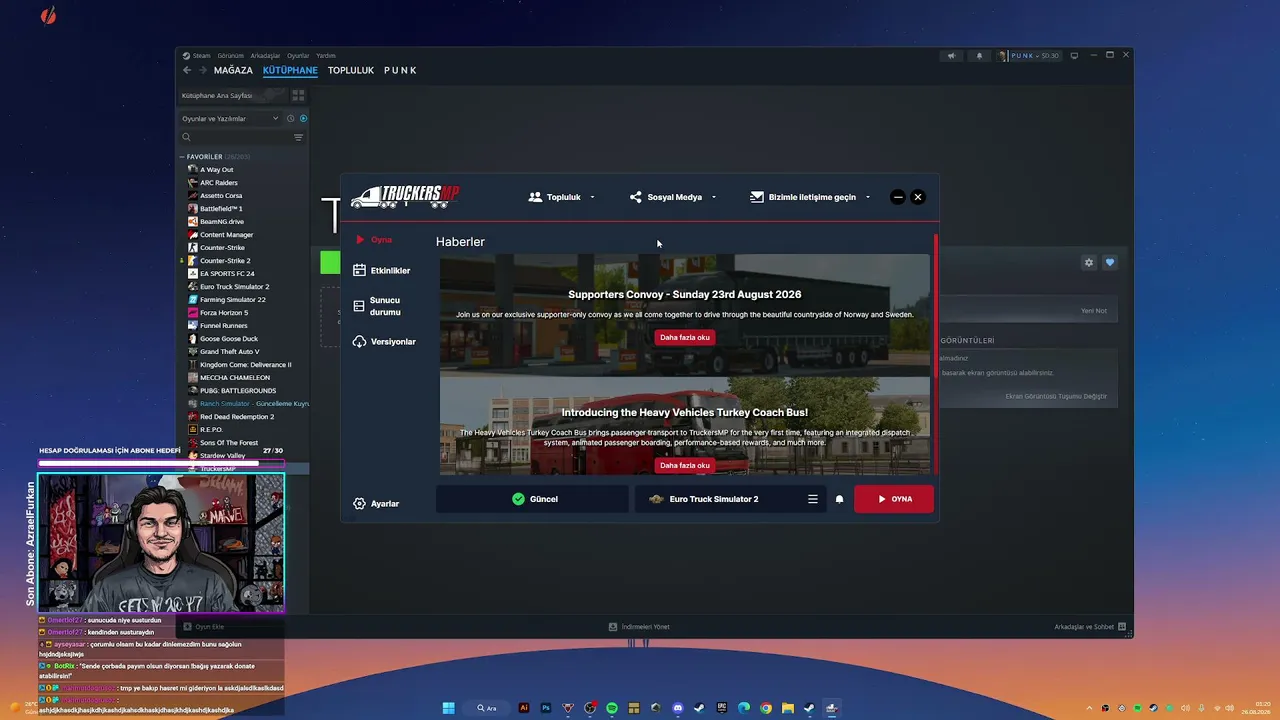This screenshot has width=1280, height=720.
Task: Click the Güncel up-to-date status button
Action: pyautogui.click(x=532, y=499)
